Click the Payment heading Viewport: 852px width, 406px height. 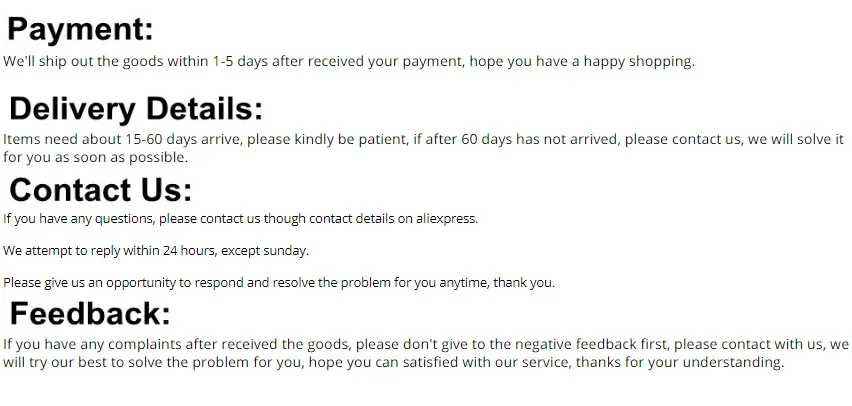point(80,30)
